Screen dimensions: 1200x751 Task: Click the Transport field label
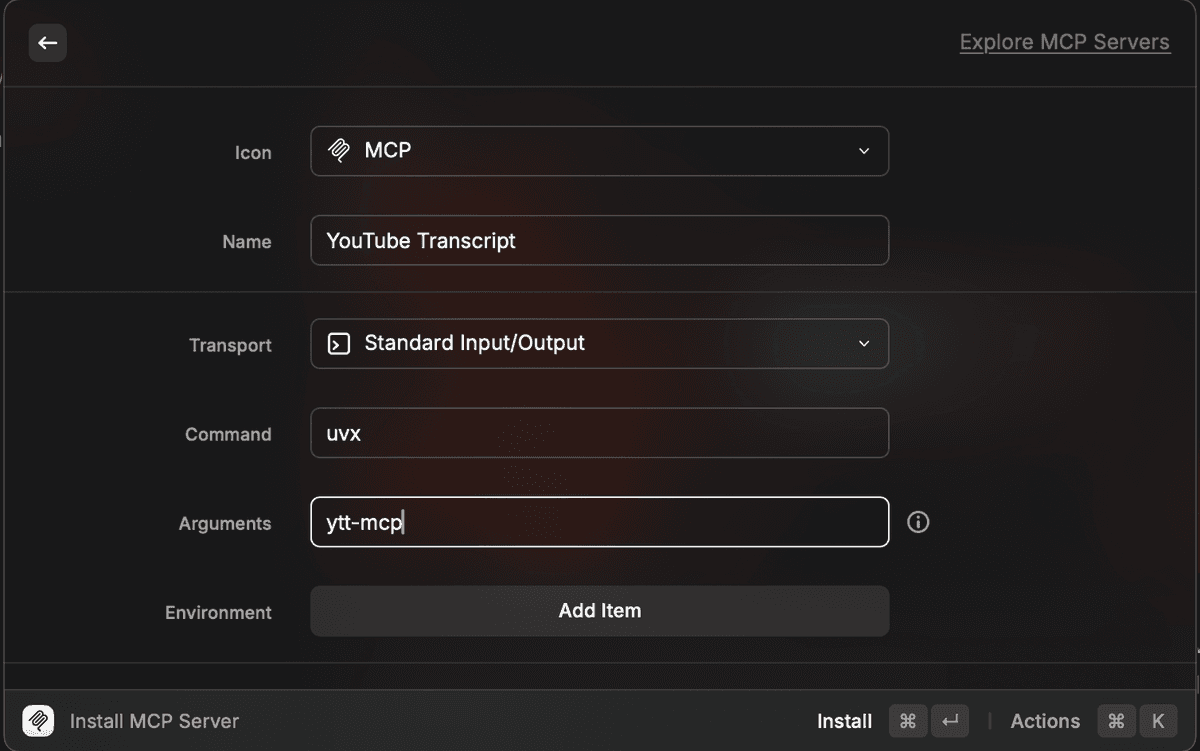click(x=230, y=345)
